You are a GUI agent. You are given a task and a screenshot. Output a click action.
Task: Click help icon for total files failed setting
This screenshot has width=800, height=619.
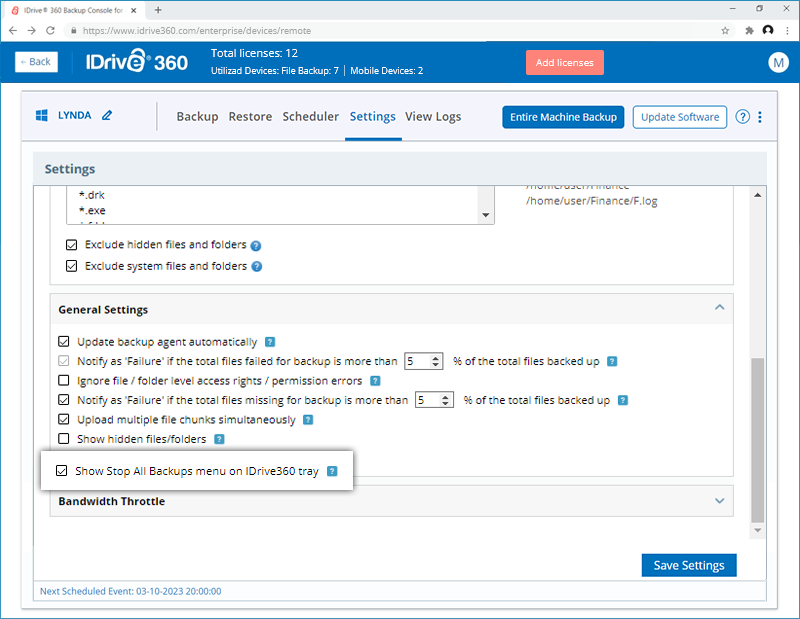point(612,361)
